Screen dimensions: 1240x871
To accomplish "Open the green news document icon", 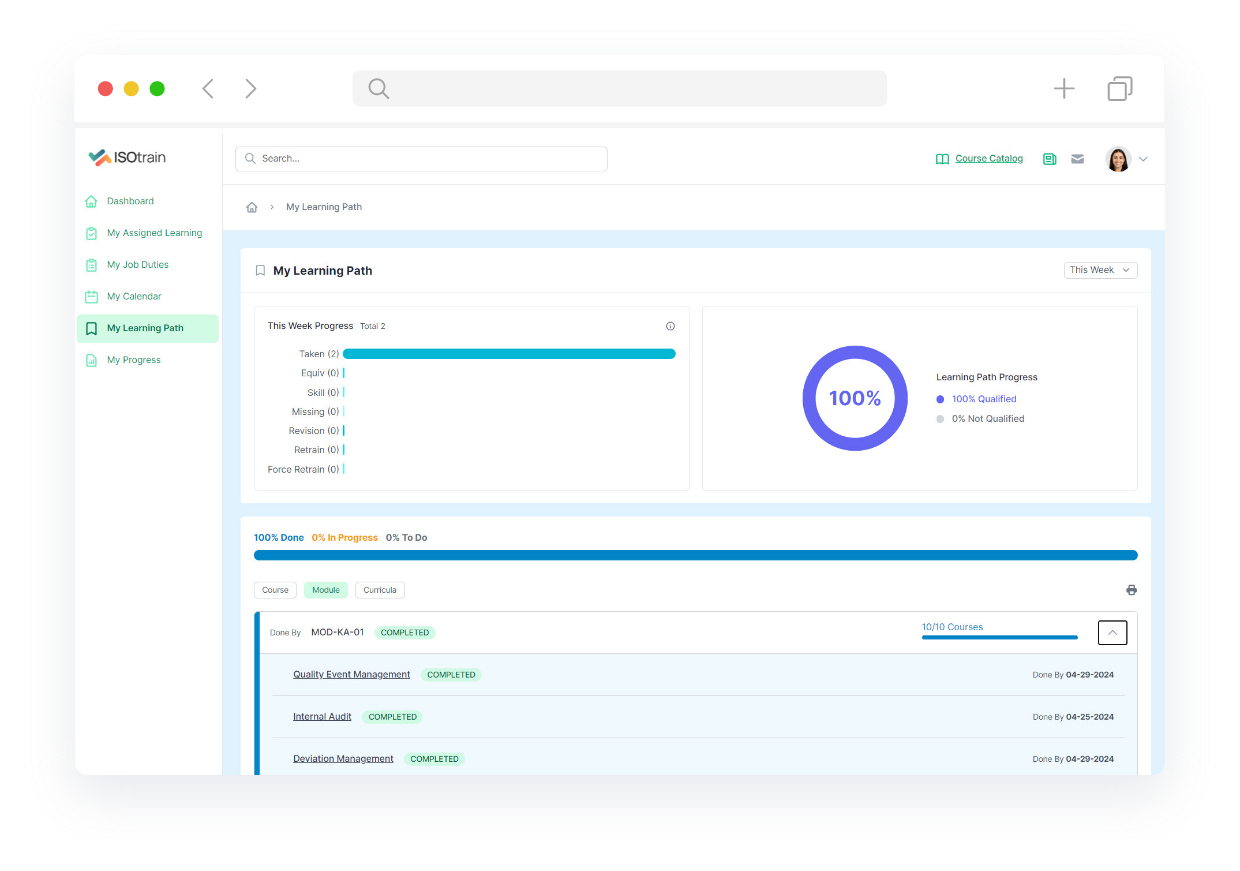I will click(1049, 159).
